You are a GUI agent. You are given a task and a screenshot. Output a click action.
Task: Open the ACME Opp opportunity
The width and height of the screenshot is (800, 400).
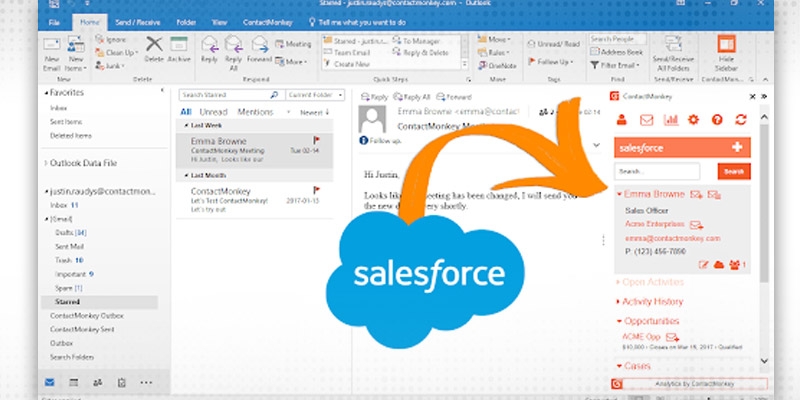[641, 337]
